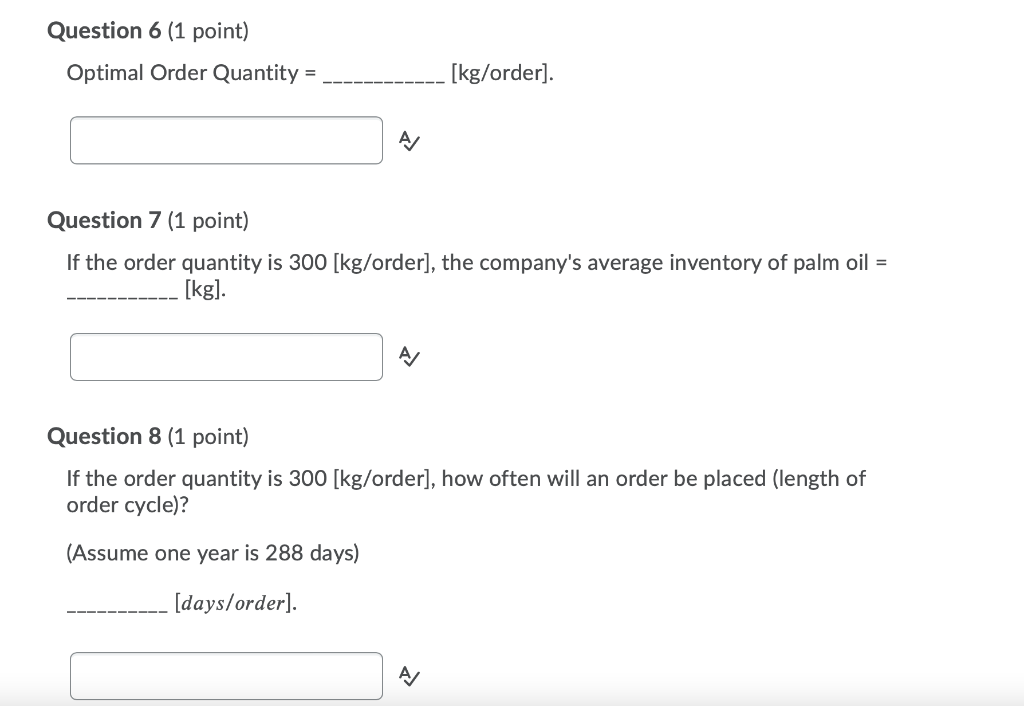Image resolution: width=1024 pixels, height=706 pixels.
Task: Click the [kg] unit label in Question 7
Action: point(205,290)
